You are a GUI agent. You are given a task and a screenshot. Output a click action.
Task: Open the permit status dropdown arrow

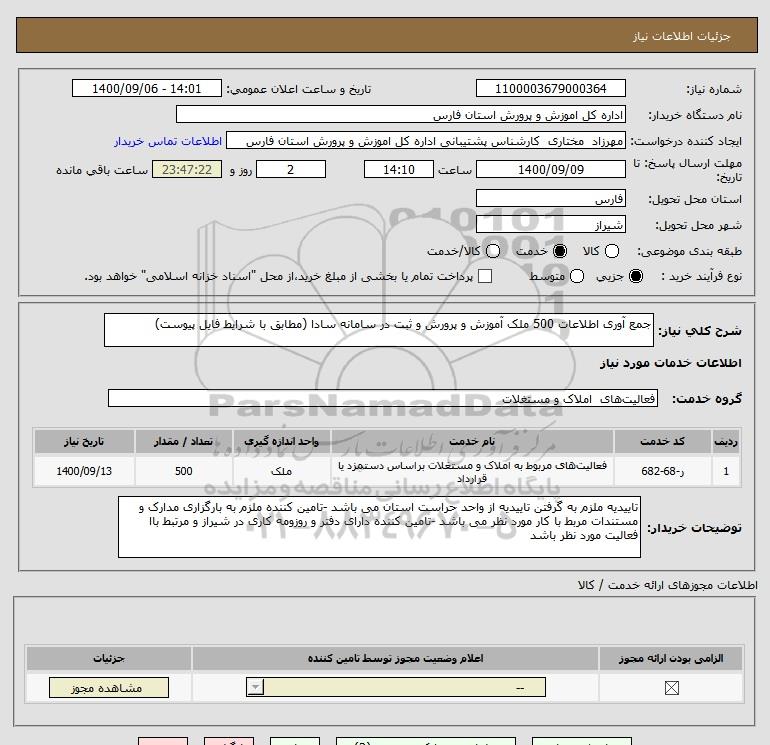point(255,687)
